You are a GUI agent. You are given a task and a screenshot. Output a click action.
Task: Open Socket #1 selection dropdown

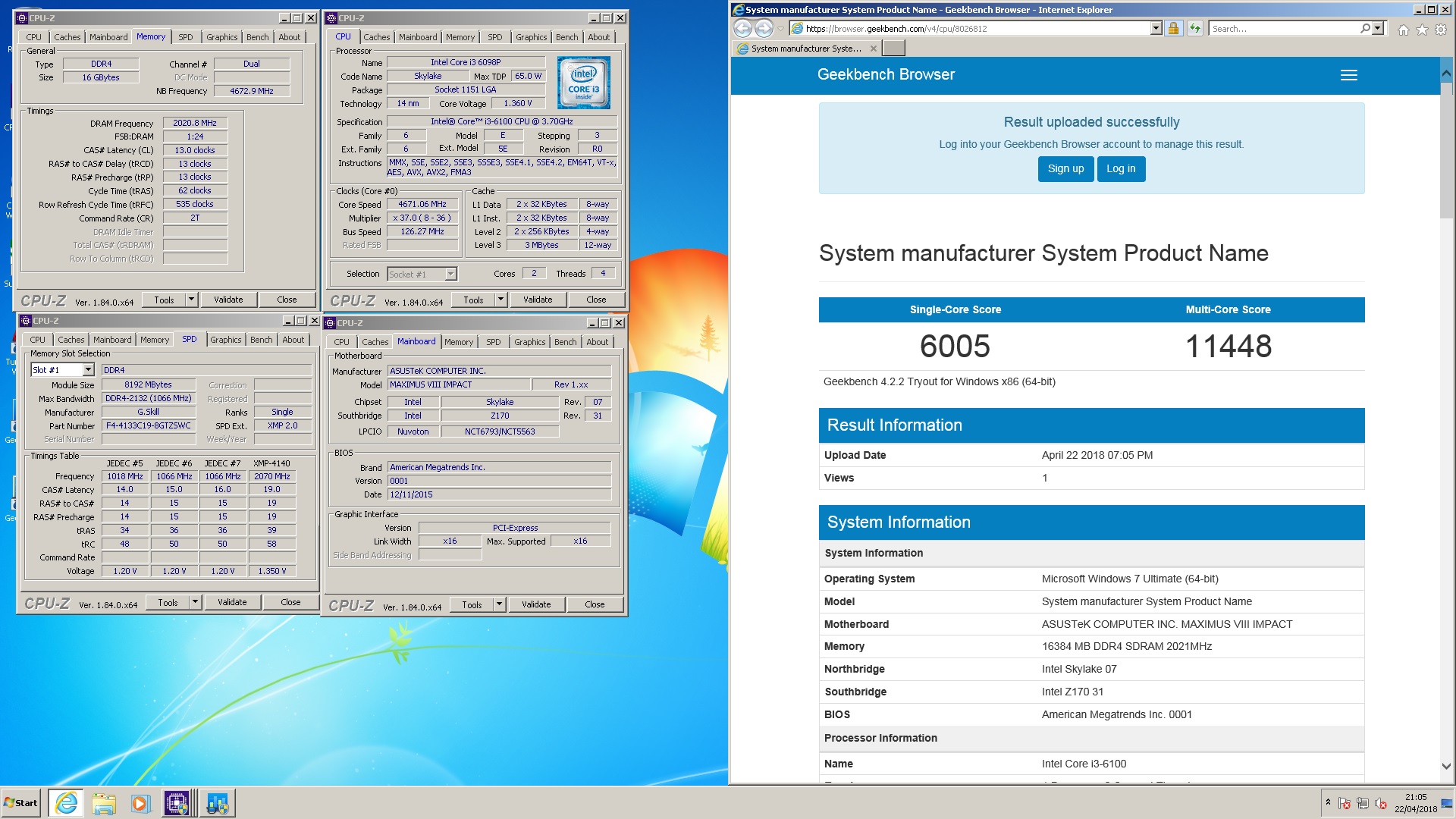[x=450, y=275]
